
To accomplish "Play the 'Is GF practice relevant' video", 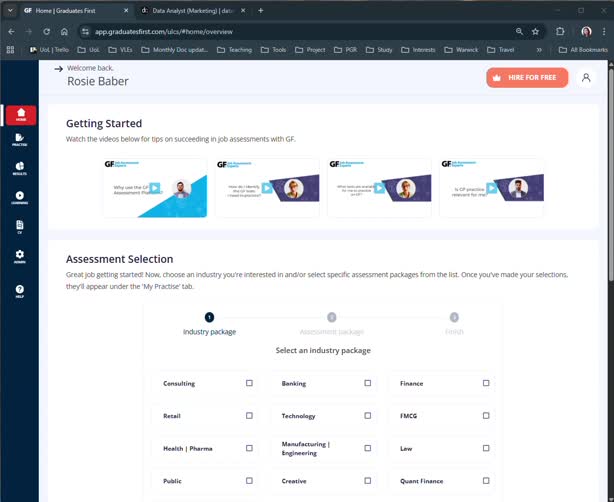I will click(491, 188).
